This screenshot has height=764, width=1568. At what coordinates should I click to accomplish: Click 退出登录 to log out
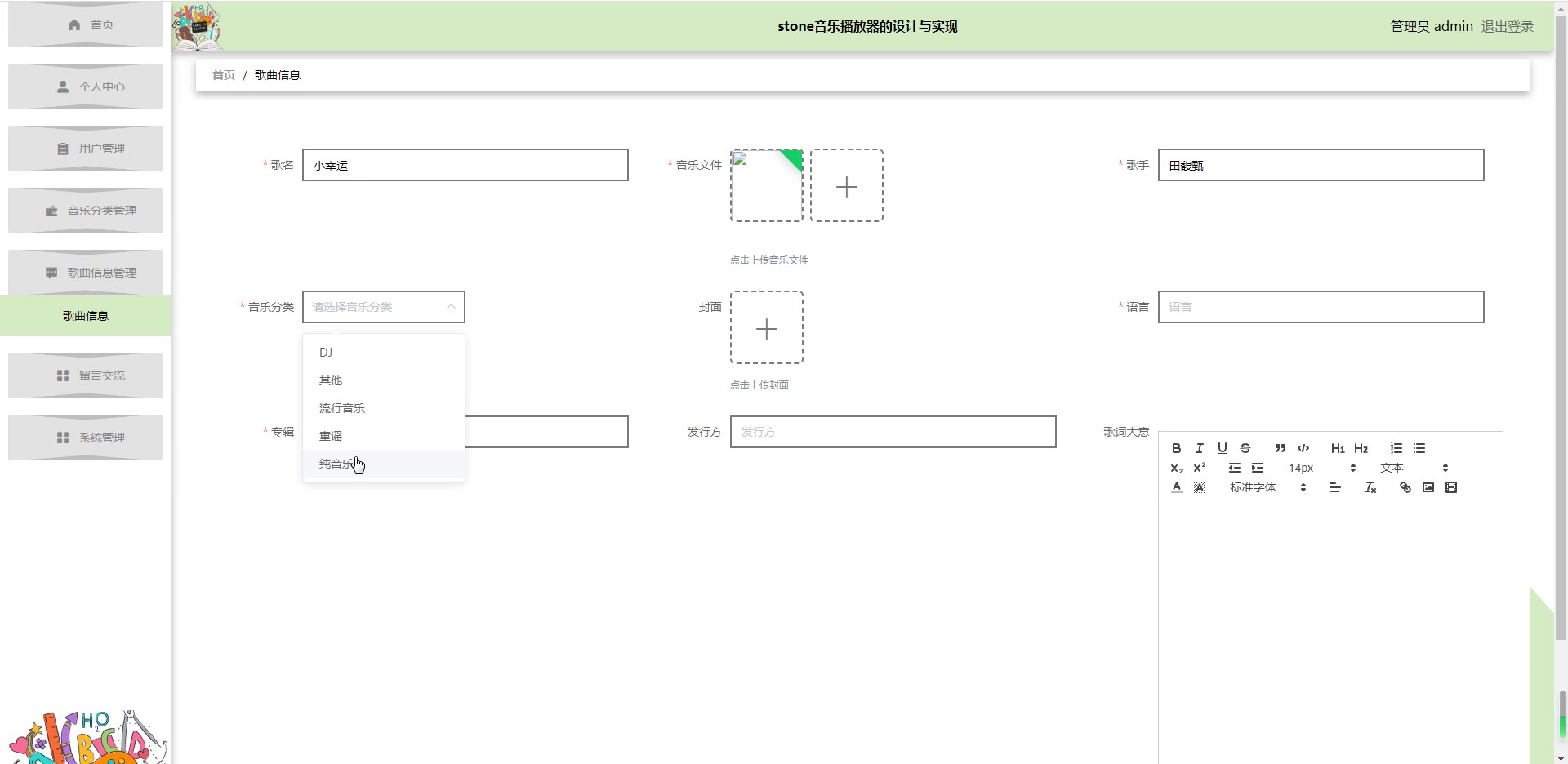coord(1507,26)
